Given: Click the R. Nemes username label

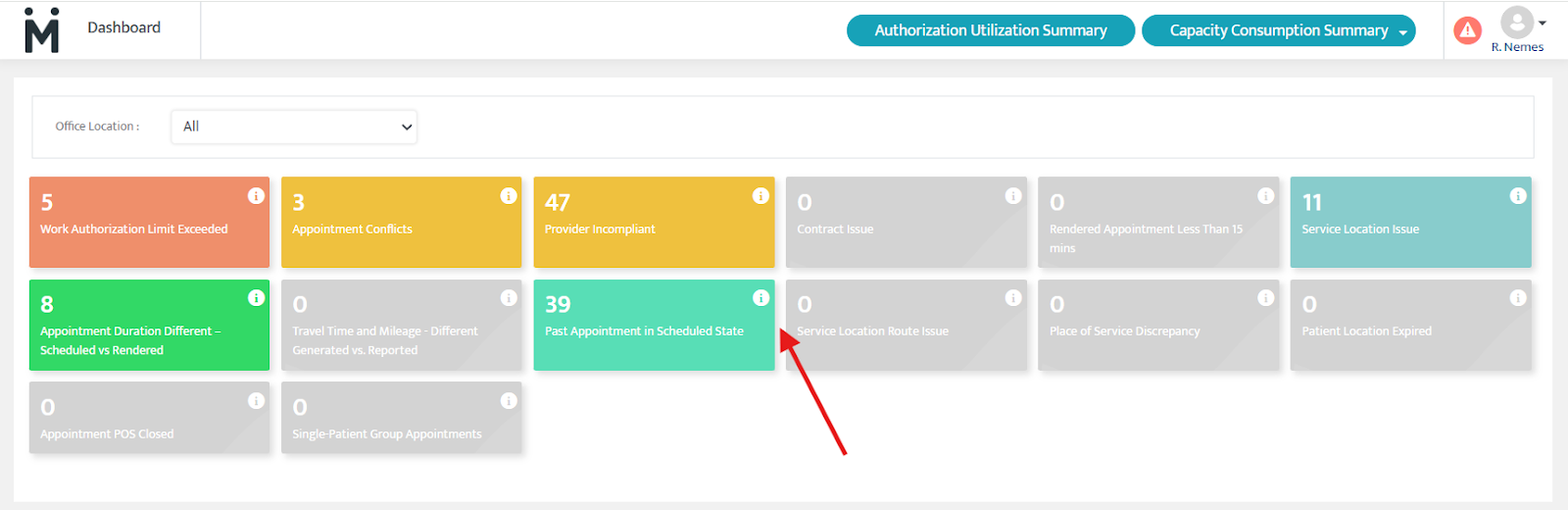Looking at the screenshot, I should coord(1517,47).
